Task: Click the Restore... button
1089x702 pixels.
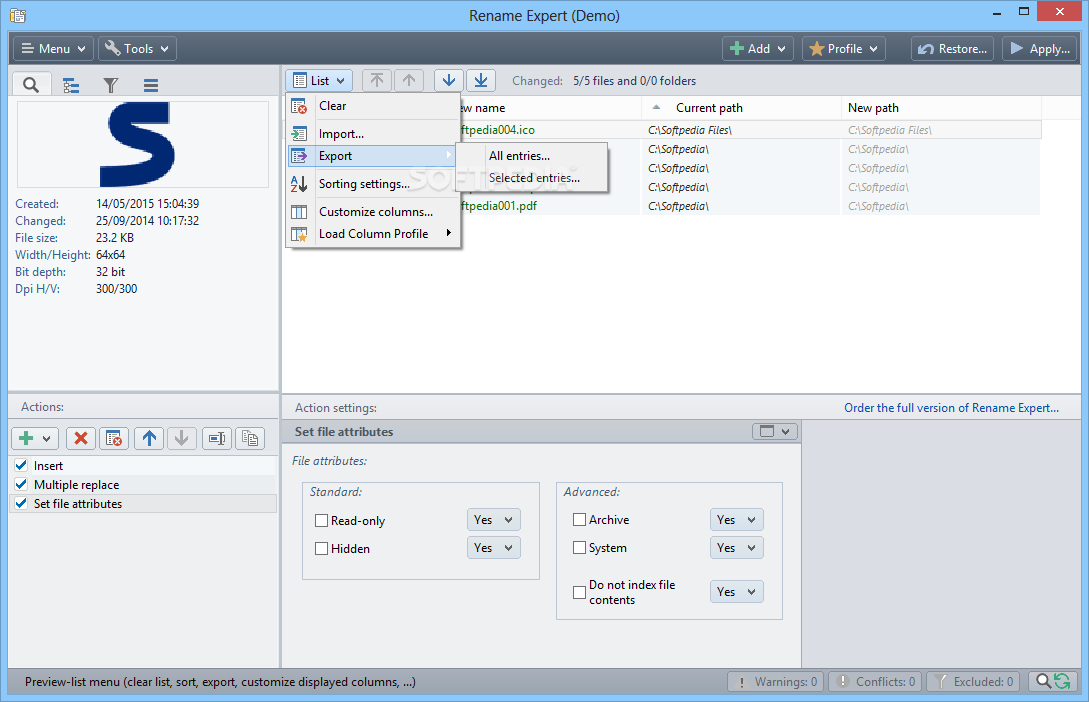Action: [952, 49]
